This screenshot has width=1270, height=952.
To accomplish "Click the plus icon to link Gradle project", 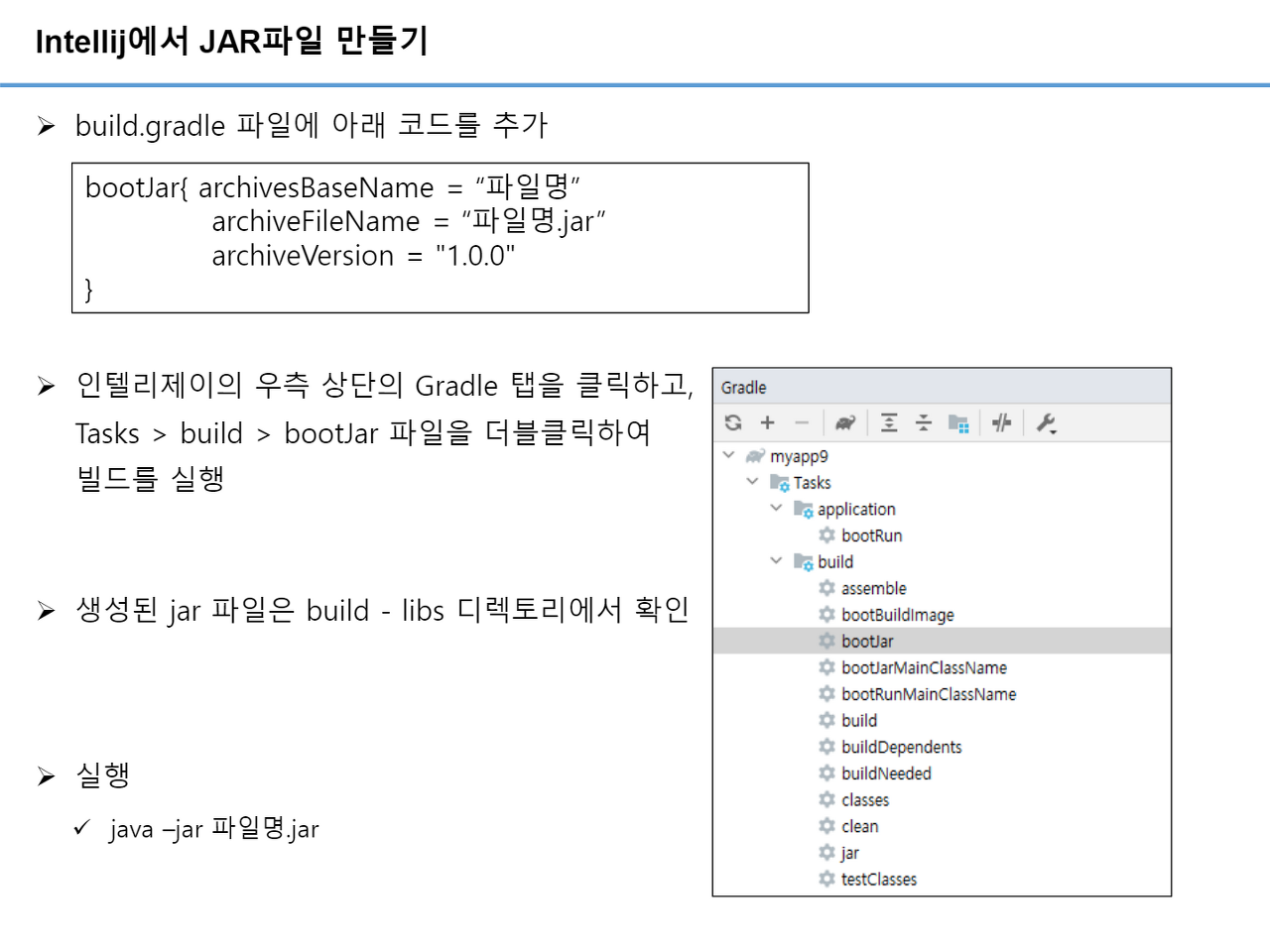I will tap(767, 422).
